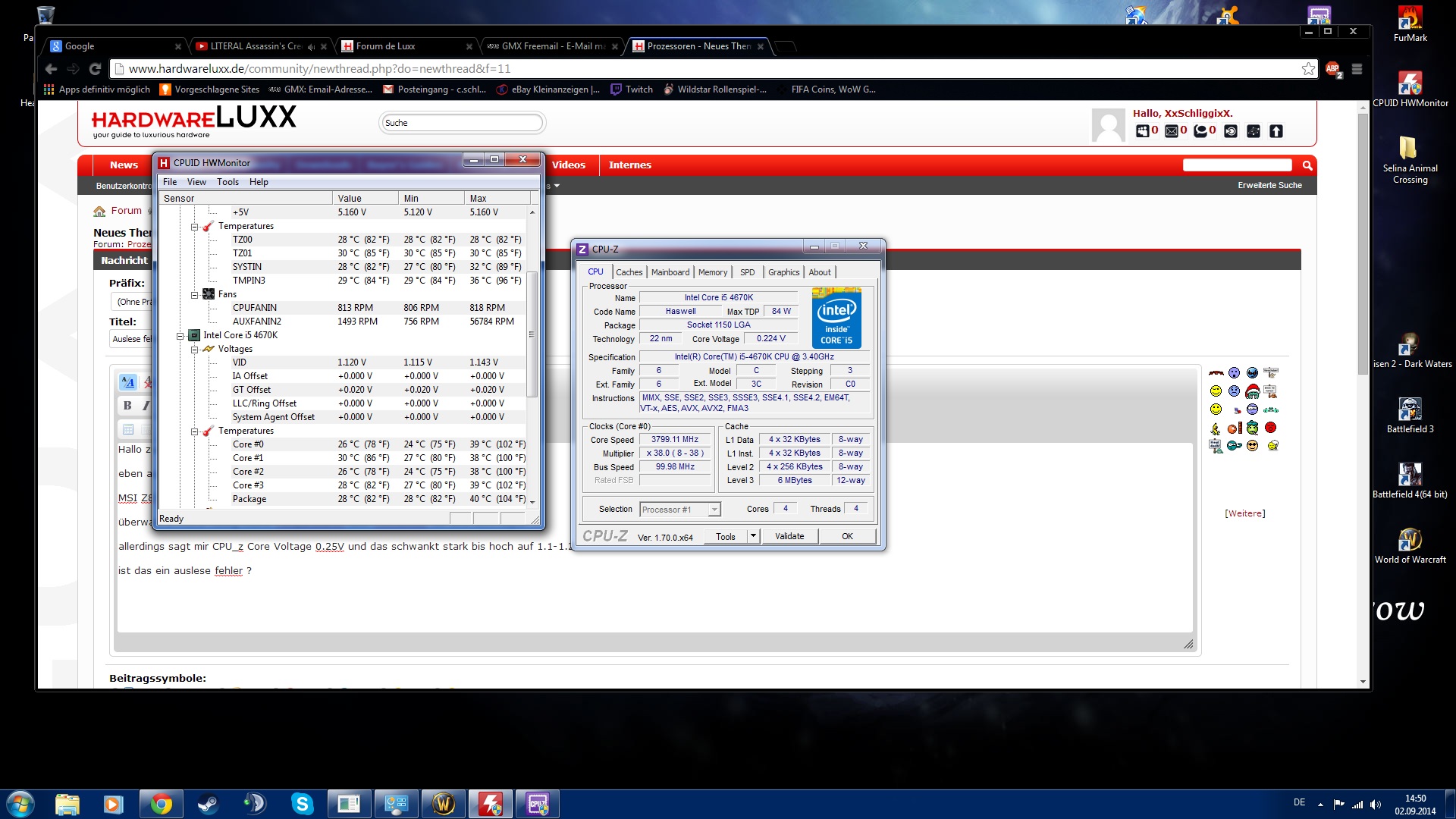Collapse the Fans tree node
Viewport: 1456px width, 819px height.
pos(194,294)
